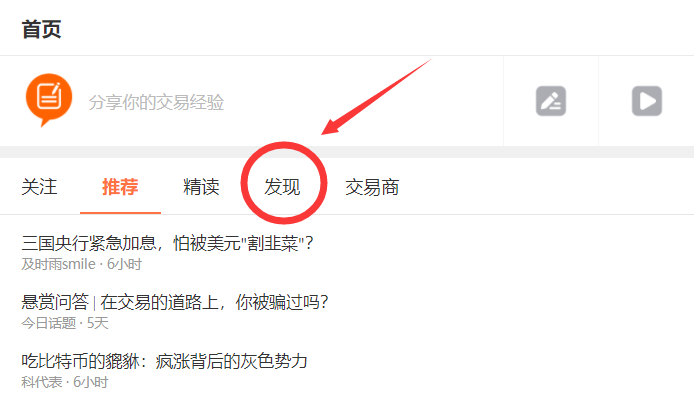Go to the circled 发现 tab
694x403 pixels.
[282, 187]
